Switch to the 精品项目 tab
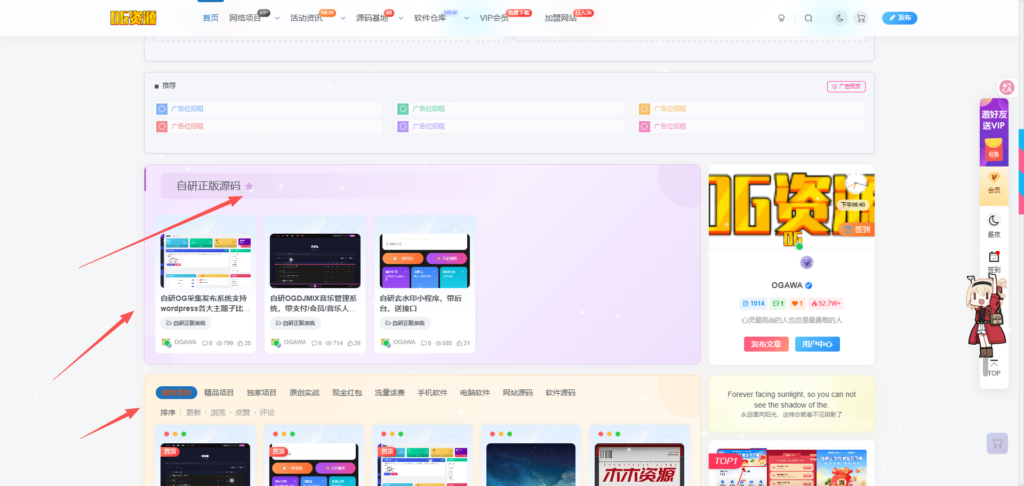Screen dimensions: 1024x486 (219, 393)
